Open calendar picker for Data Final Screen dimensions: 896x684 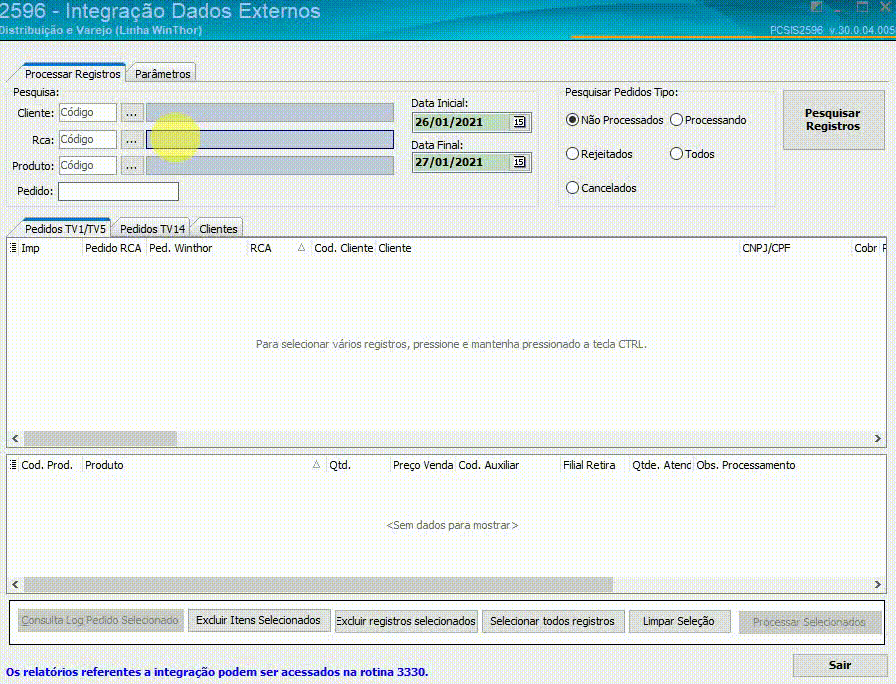tap(519, 162)
